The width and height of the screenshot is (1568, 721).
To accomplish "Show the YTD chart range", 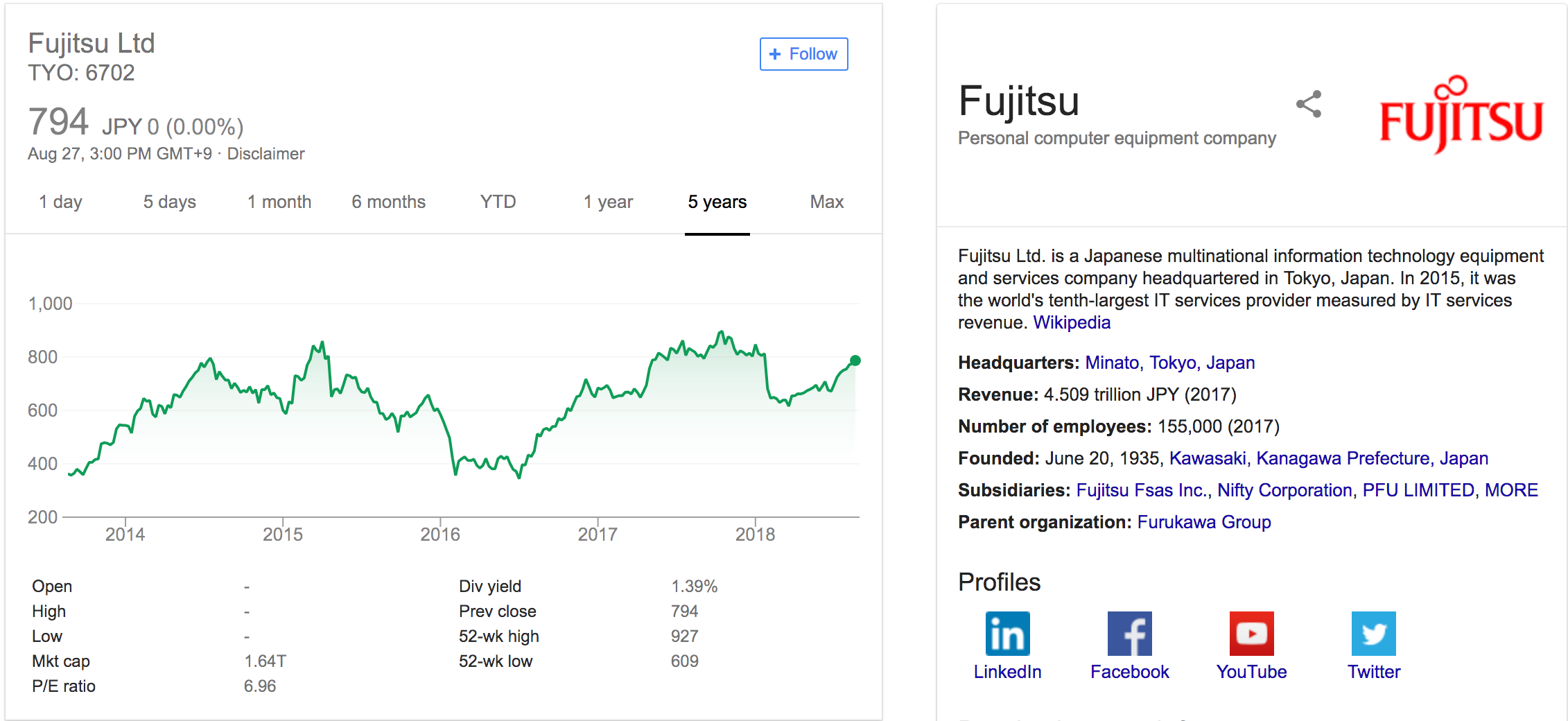I will 498,202.
